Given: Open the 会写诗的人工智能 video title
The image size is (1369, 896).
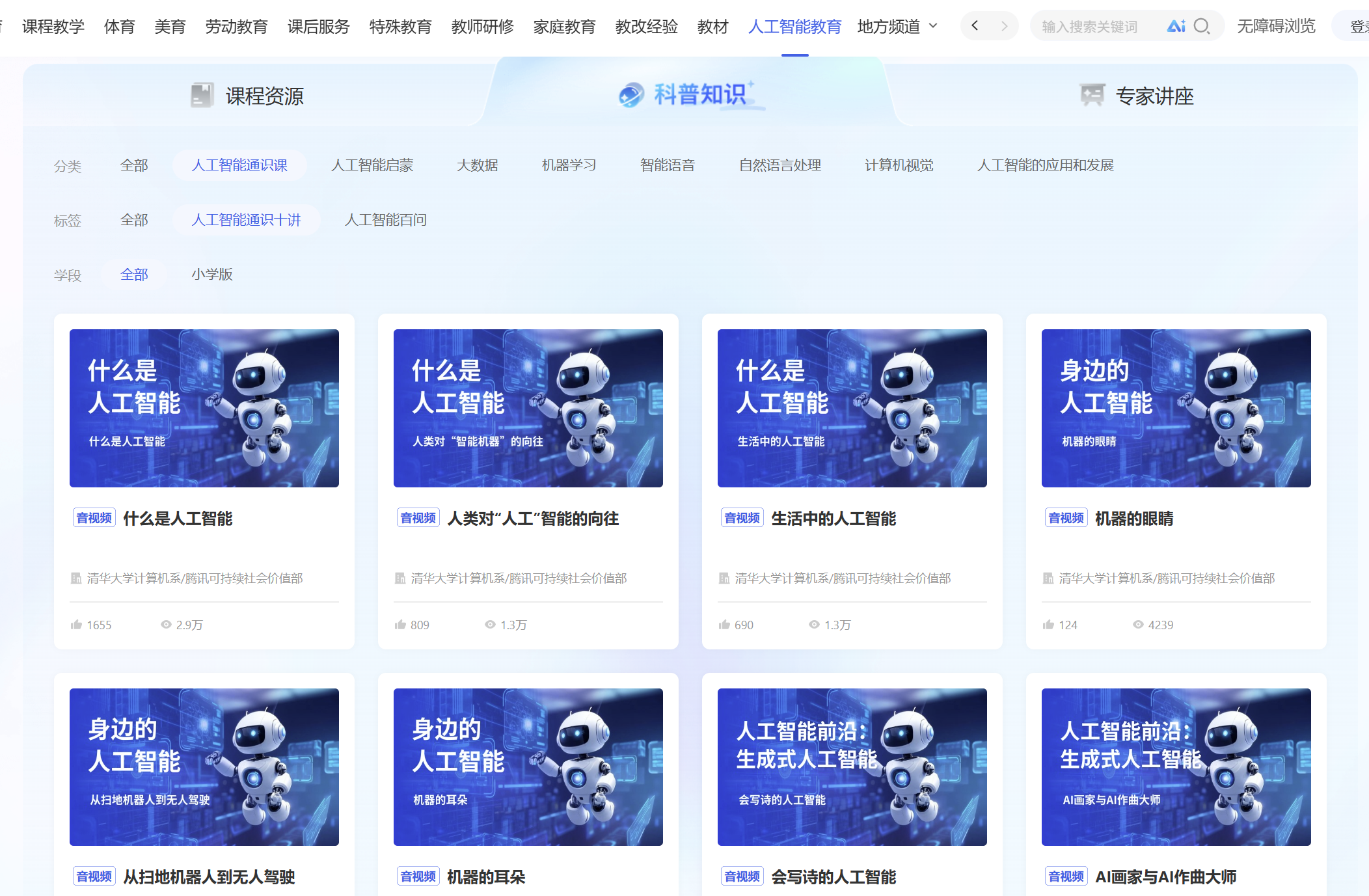Looking at the screenshot, I should (834, 876).
